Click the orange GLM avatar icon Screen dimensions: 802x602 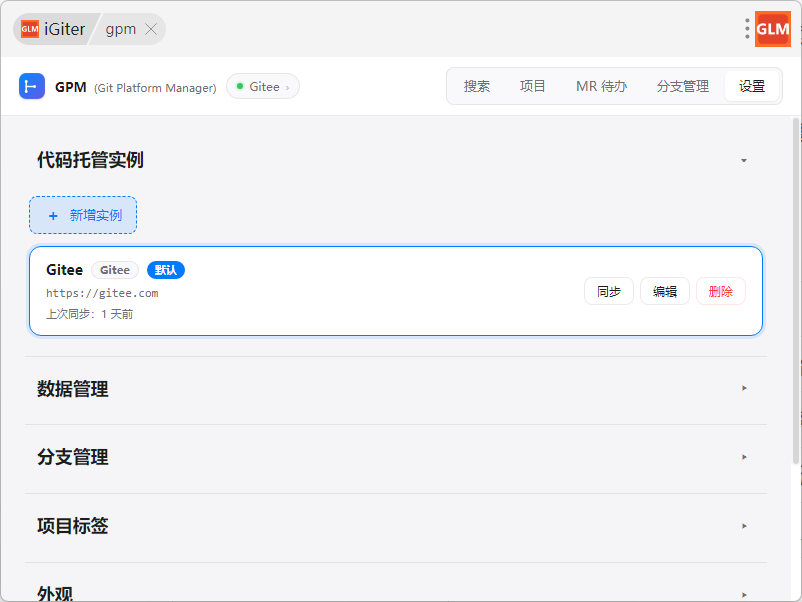pyautogui.click(x=773, y=29)
